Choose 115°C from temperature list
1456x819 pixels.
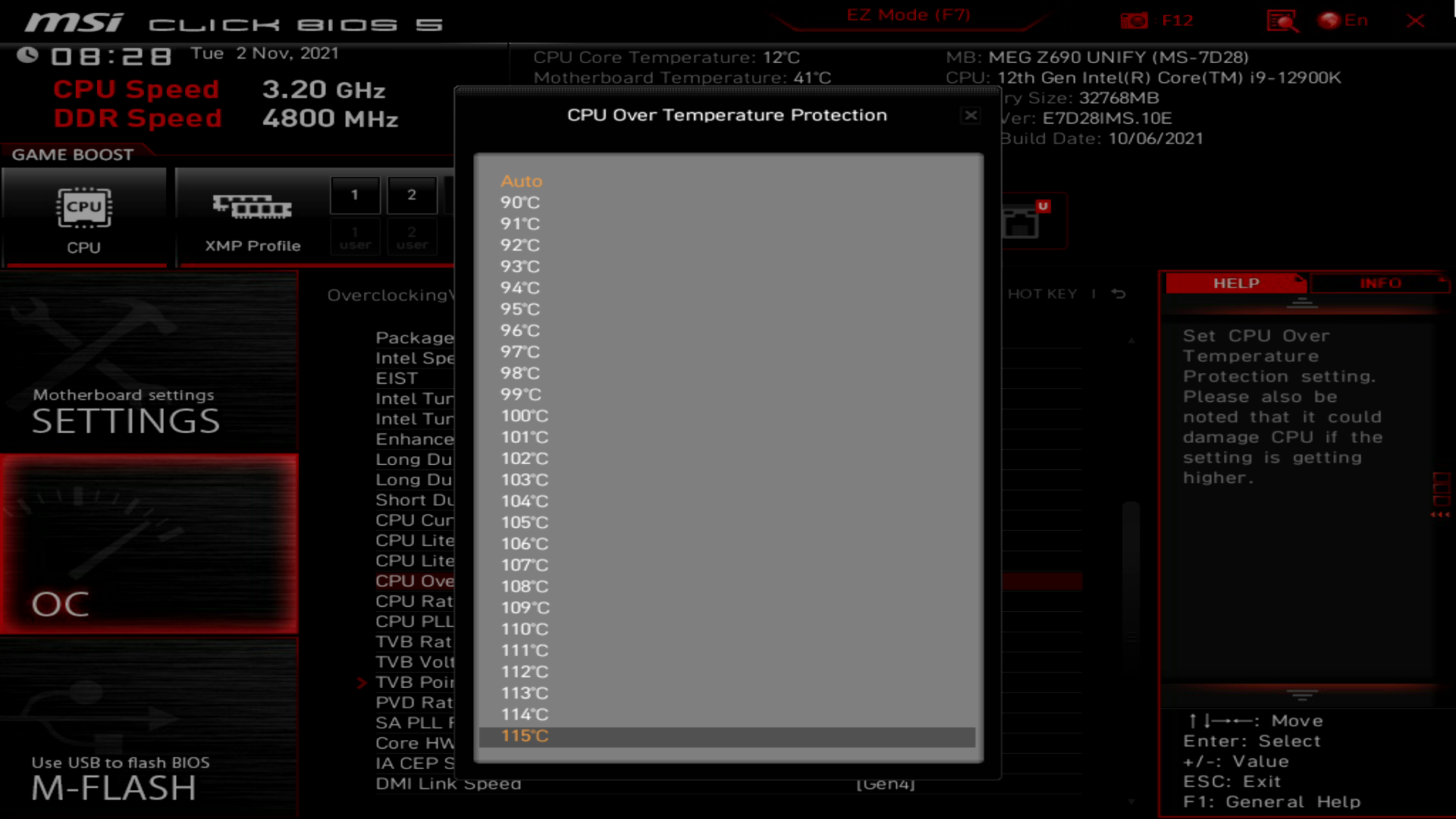click(525, 736)
